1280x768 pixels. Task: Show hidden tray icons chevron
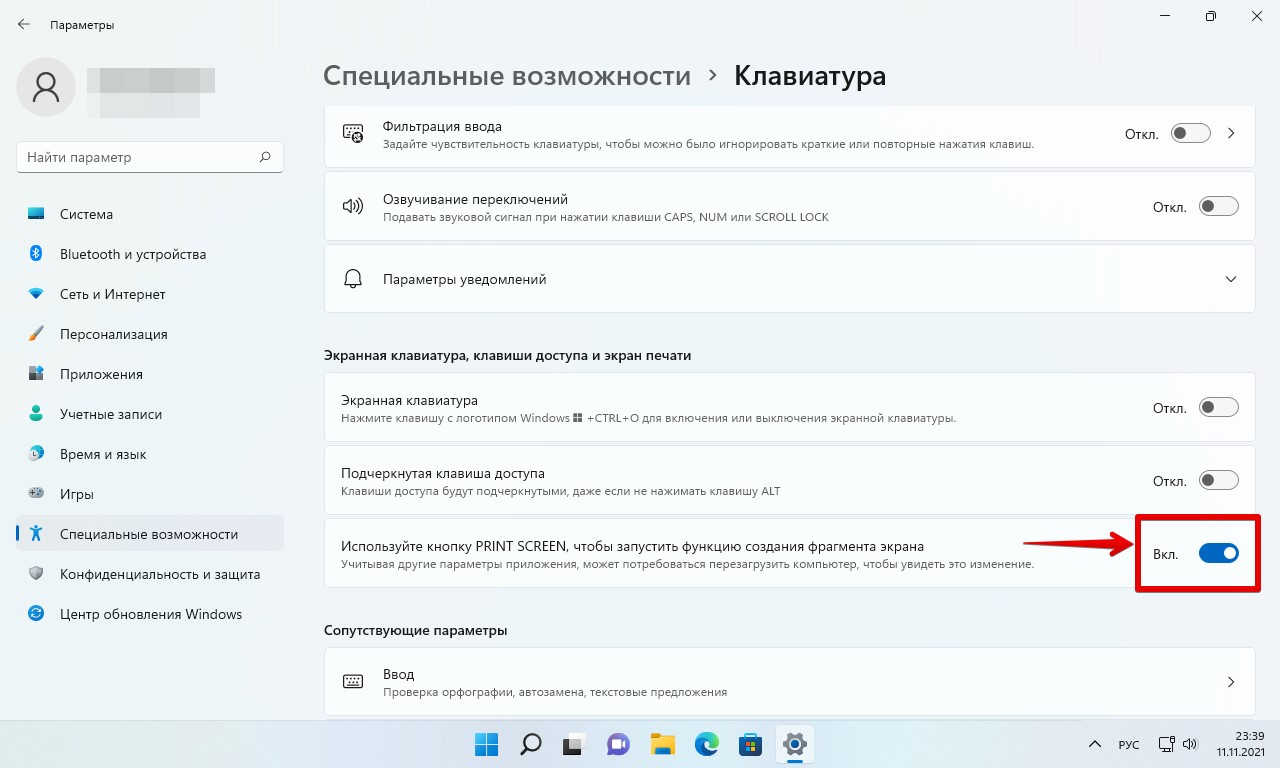pos(1096,745)
